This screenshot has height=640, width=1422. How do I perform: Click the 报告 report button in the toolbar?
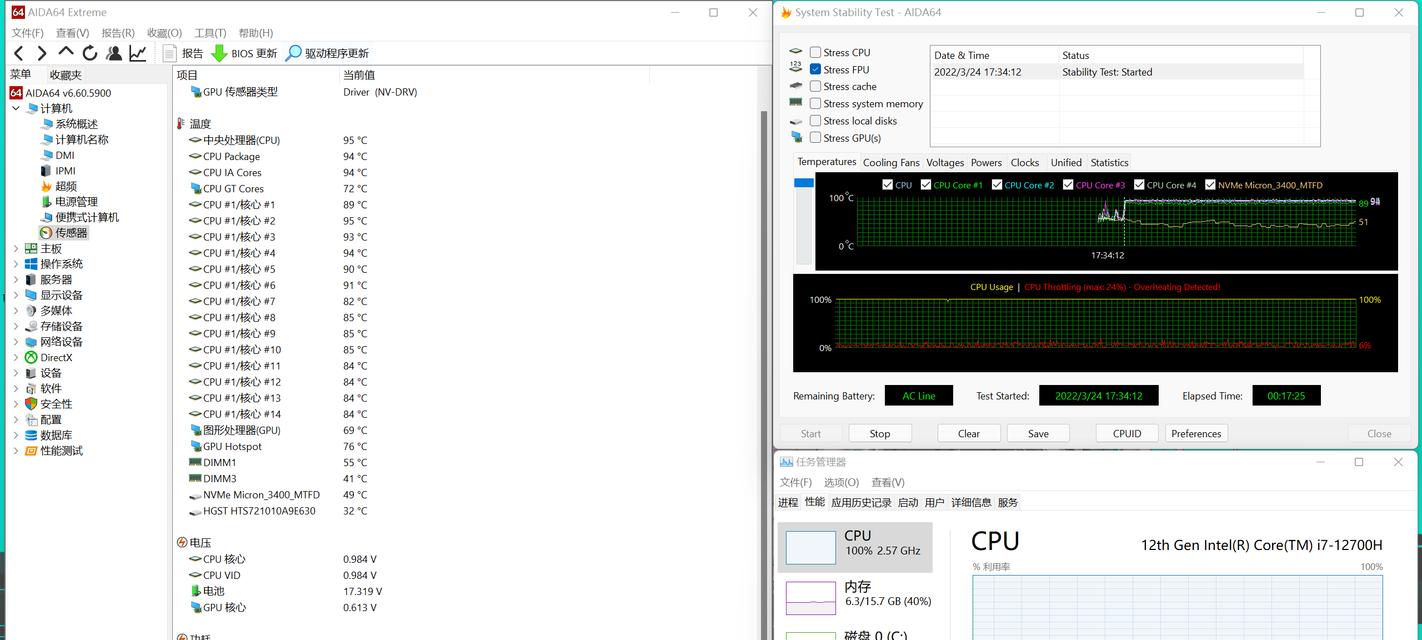coord(183,53)
